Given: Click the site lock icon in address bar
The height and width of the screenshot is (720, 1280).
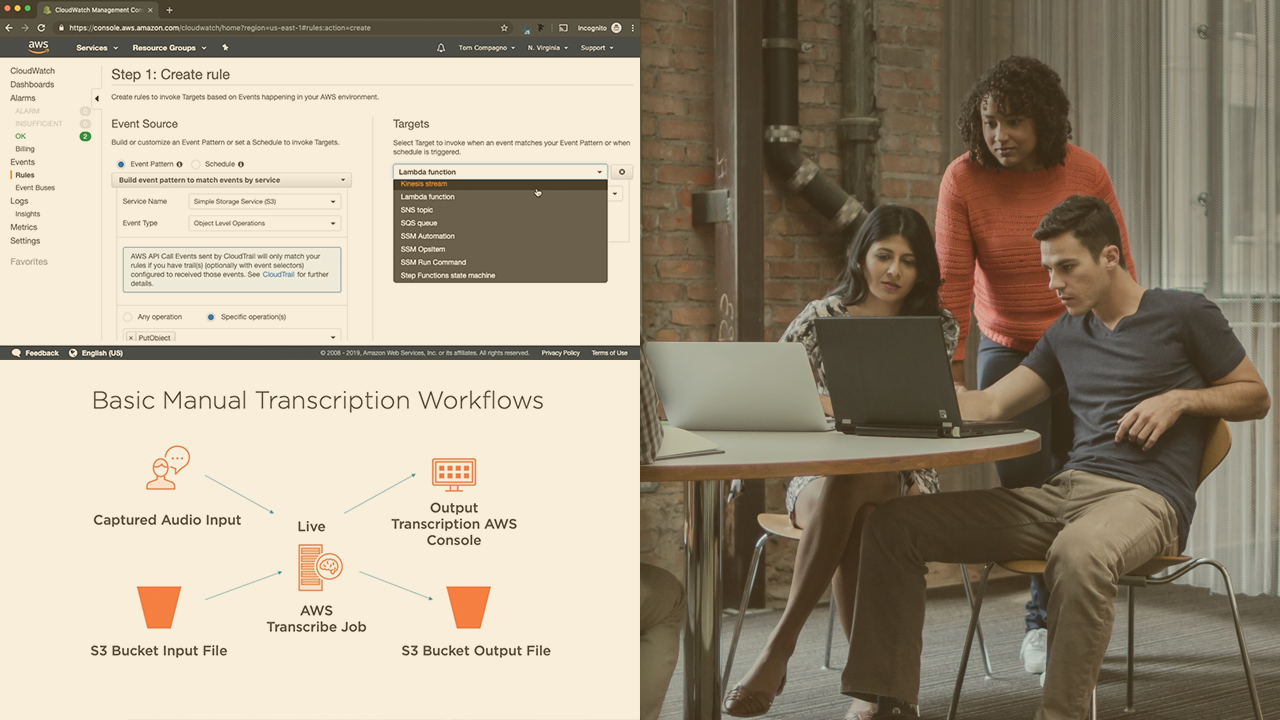Looking at the screenshot, I should [62, 28].
